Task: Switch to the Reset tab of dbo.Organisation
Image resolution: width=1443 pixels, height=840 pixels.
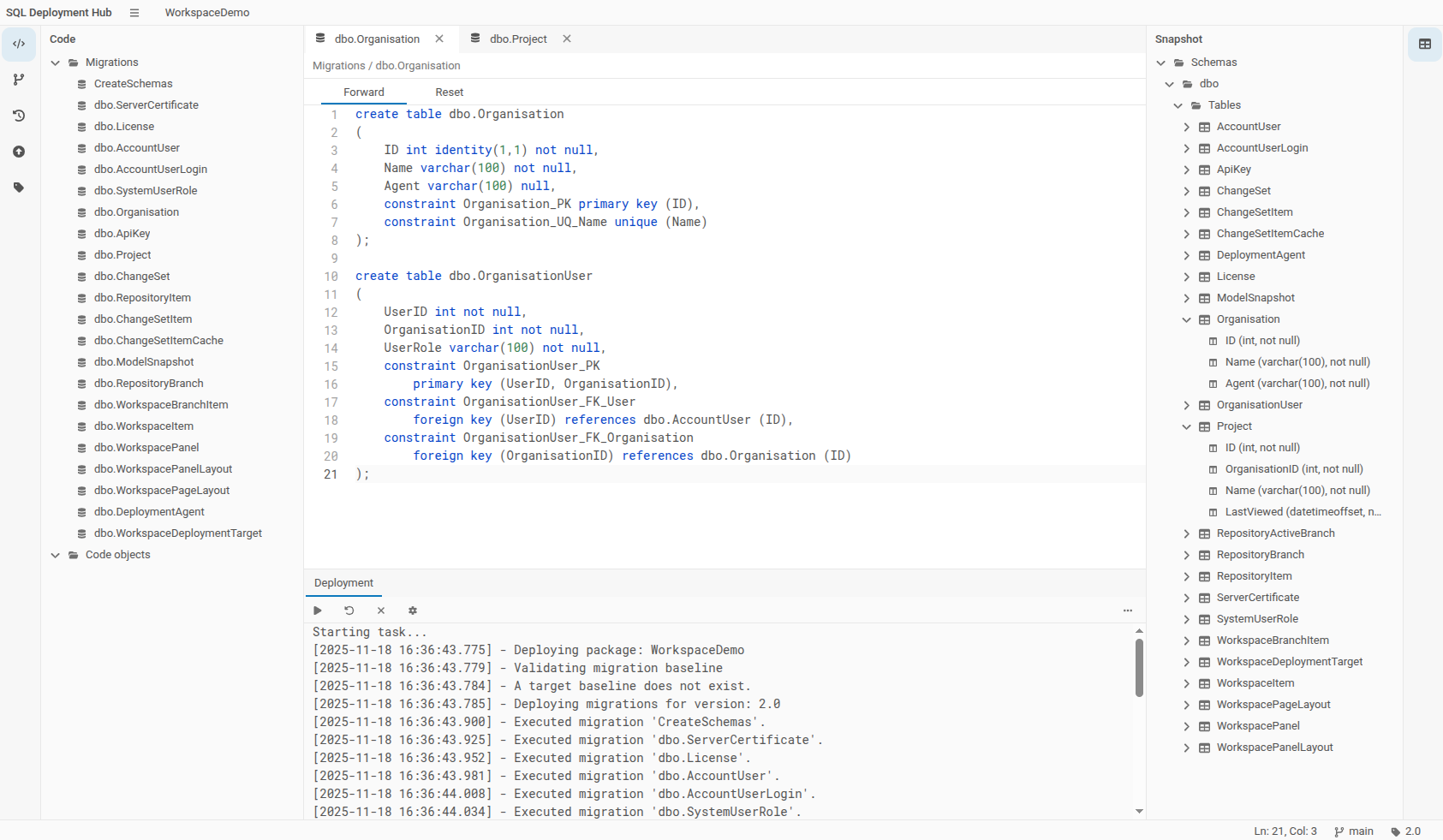Action: coord(449,92)
